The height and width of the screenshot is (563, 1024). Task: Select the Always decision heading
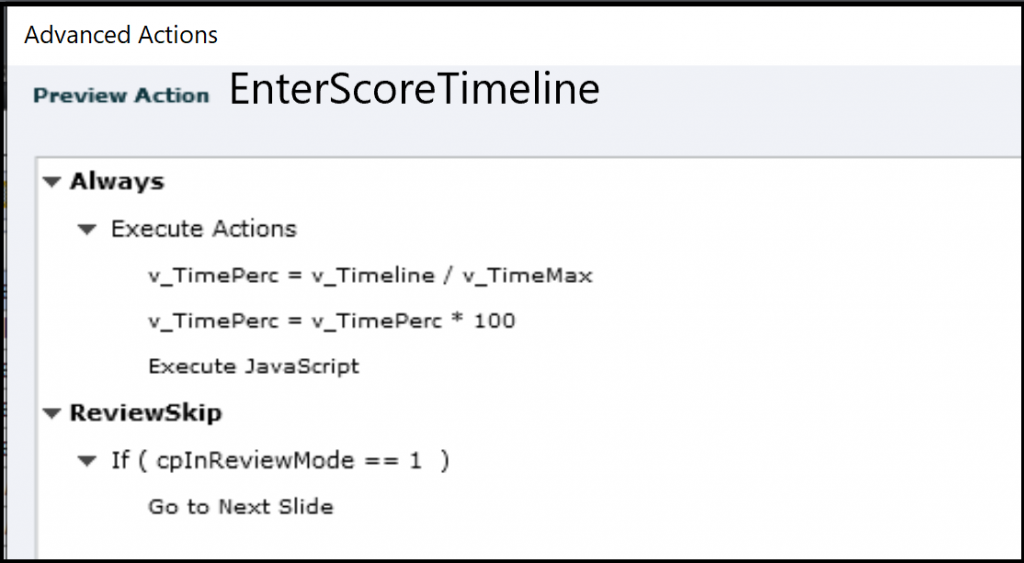[x=117, y=182]
